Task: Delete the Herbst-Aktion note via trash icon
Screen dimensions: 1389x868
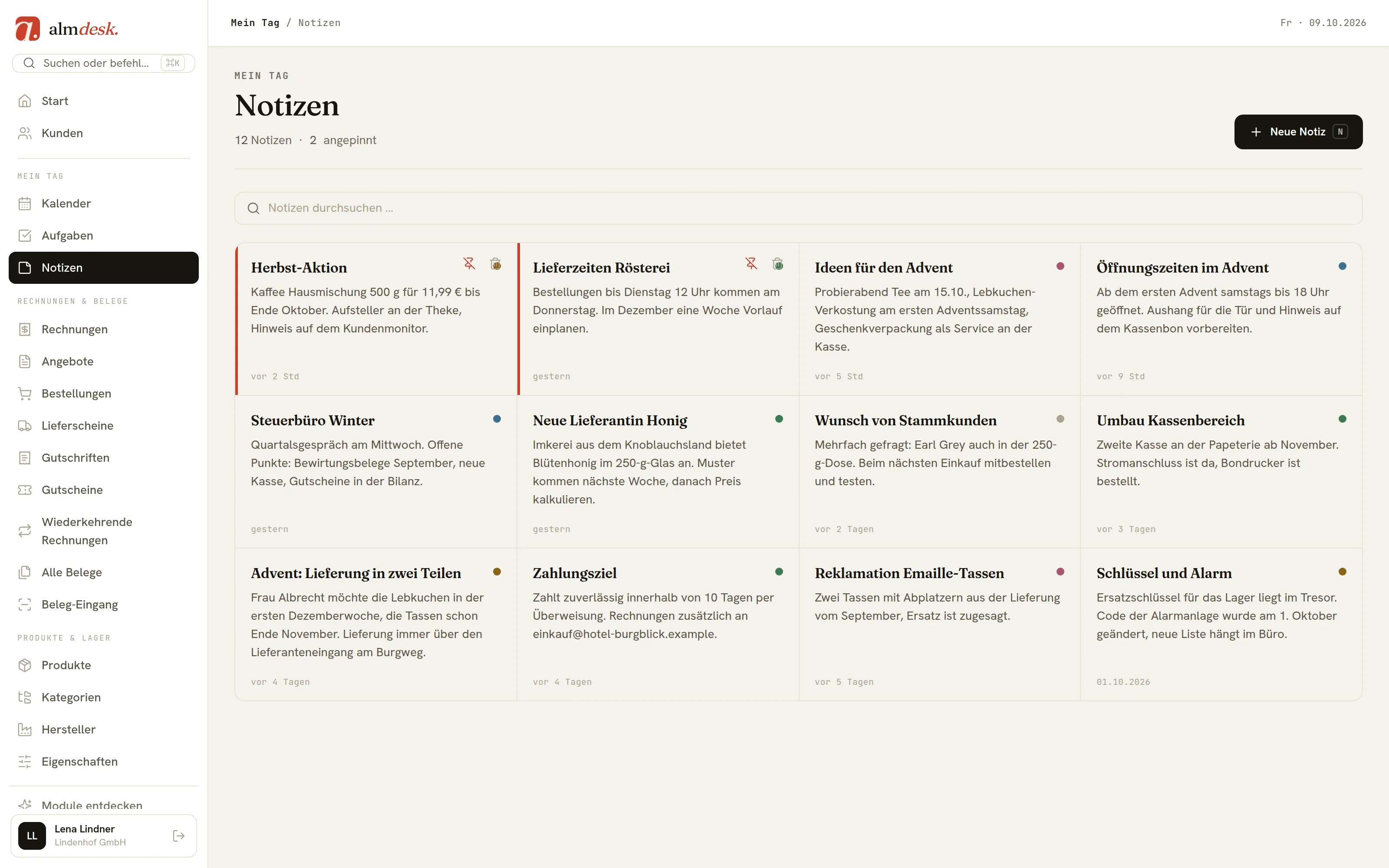Action: 495,263
